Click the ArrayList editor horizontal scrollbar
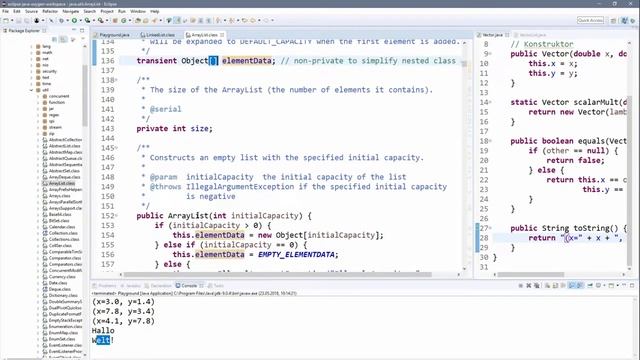This screenshot has height=360, width=640. [278, 275]
